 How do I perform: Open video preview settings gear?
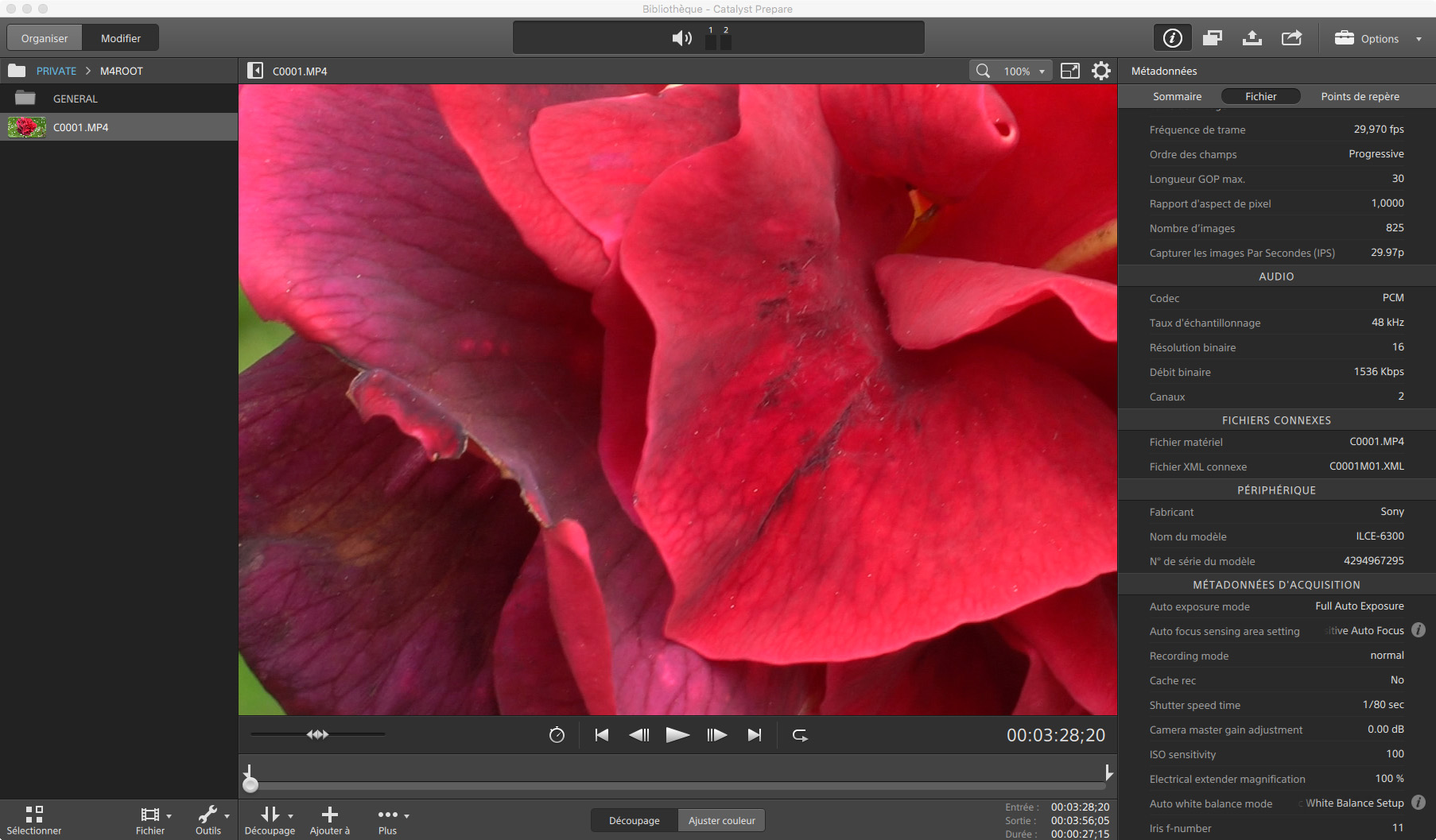1100,71
